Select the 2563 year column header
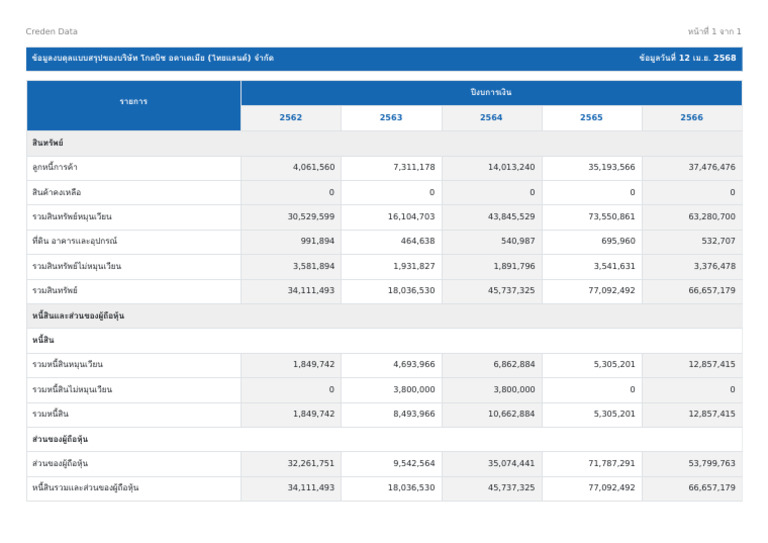 (x=391, y=118)
